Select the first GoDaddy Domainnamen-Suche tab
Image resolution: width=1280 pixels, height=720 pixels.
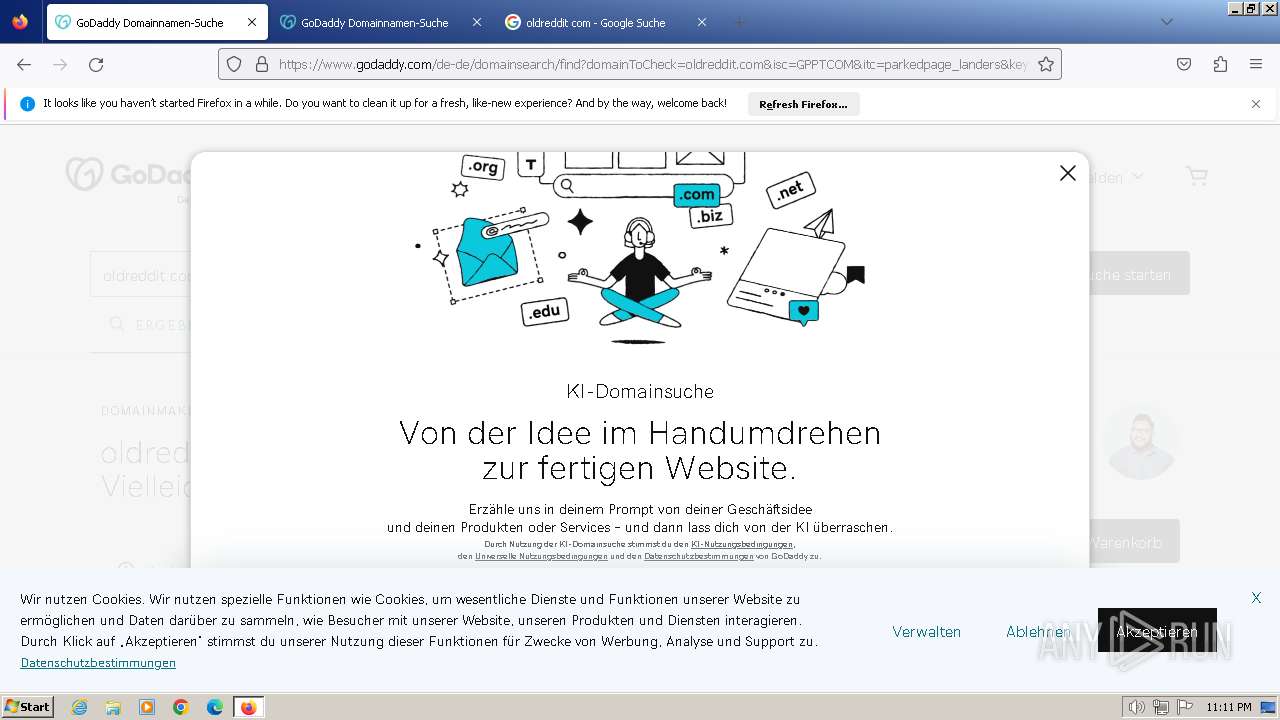tap(157, 22)
